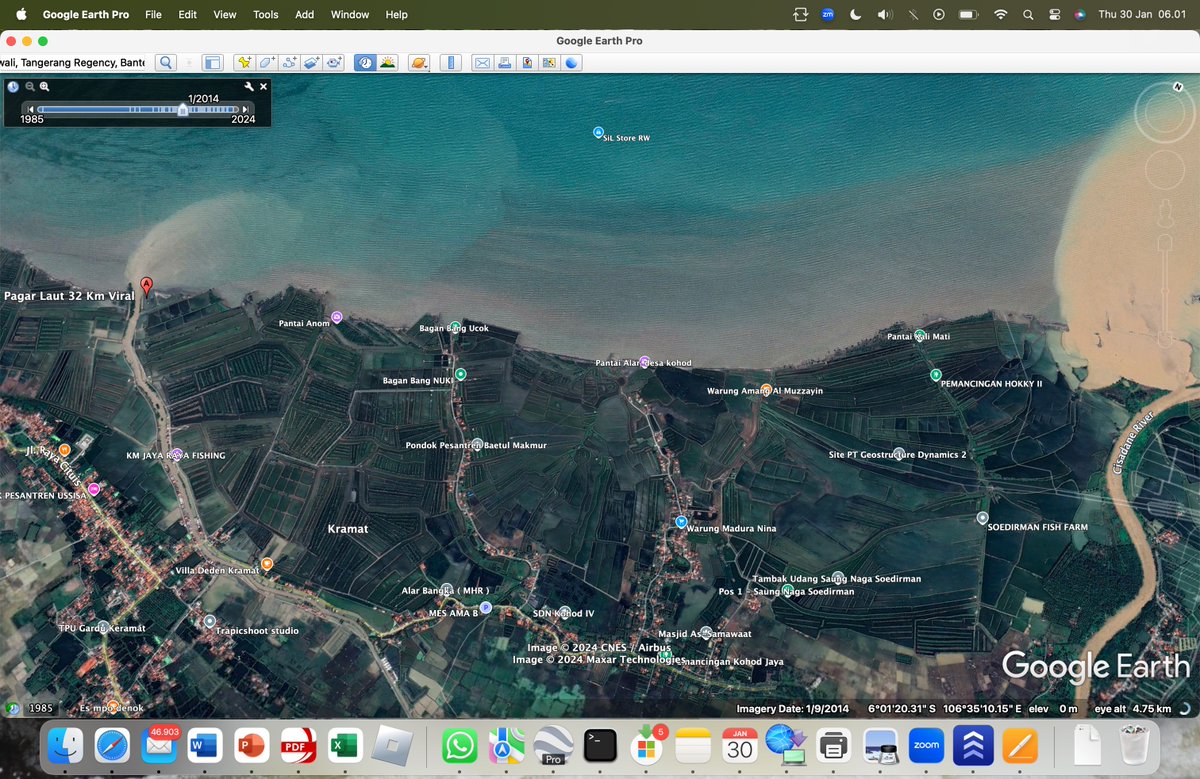
Task: Open the Tools menu
Action: click(266, 14)
